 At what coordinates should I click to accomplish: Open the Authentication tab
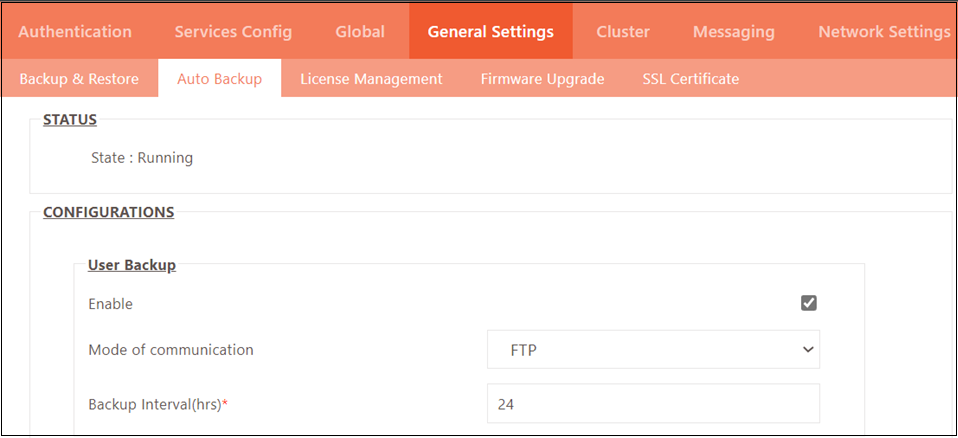coord(75,32)
